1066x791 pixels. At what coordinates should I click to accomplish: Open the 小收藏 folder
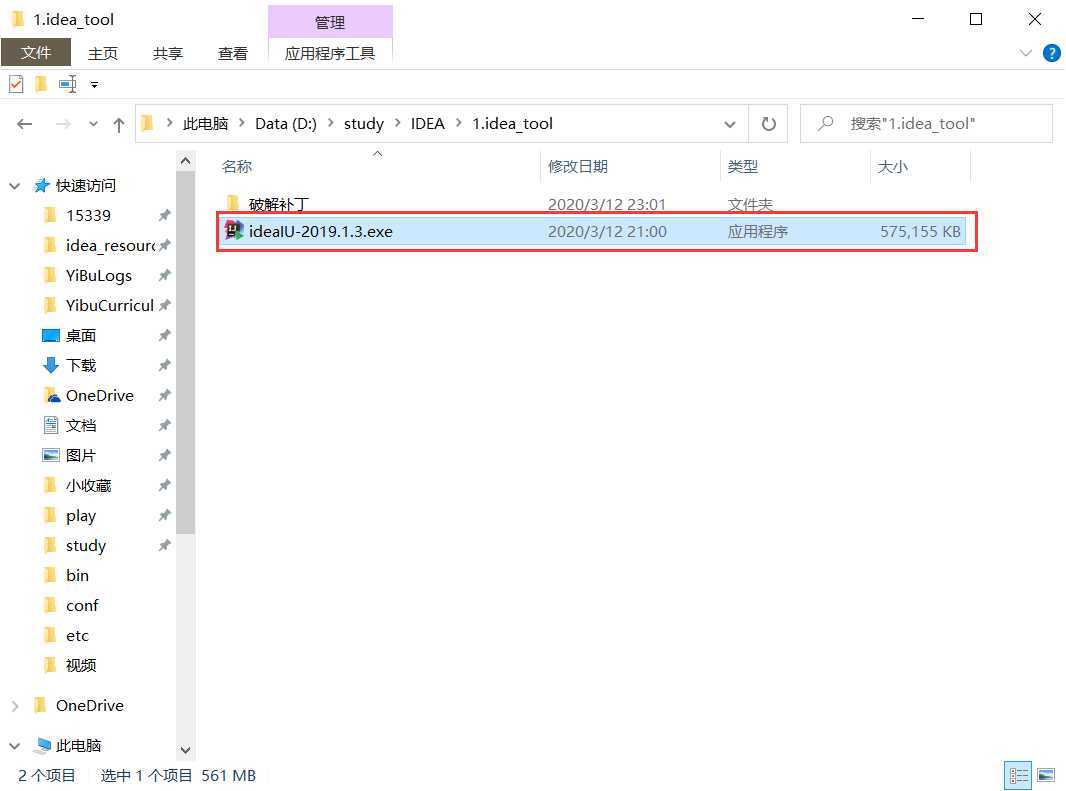88,485
